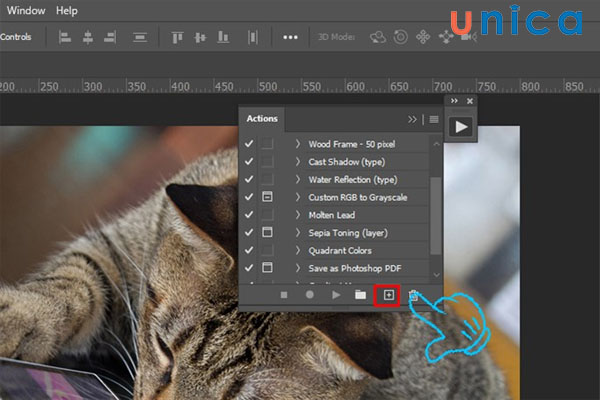
Task: Click the three-dots more align options
Action: (291, 37)
